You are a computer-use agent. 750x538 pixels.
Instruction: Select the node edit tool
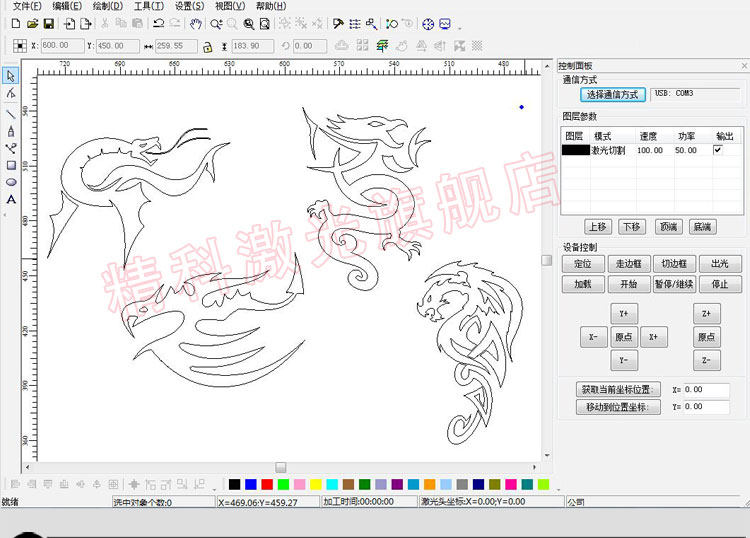tap(11, 93)
